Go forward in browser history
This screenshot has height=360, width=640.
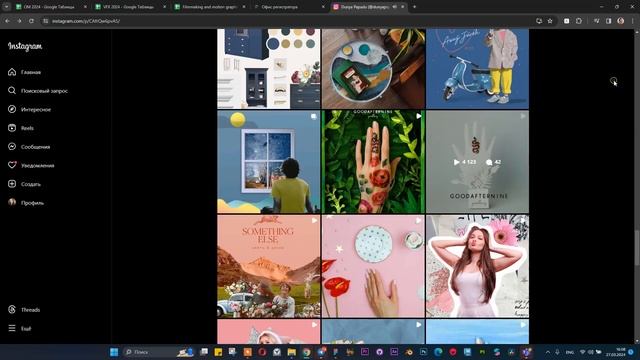(x=19, y=21)
